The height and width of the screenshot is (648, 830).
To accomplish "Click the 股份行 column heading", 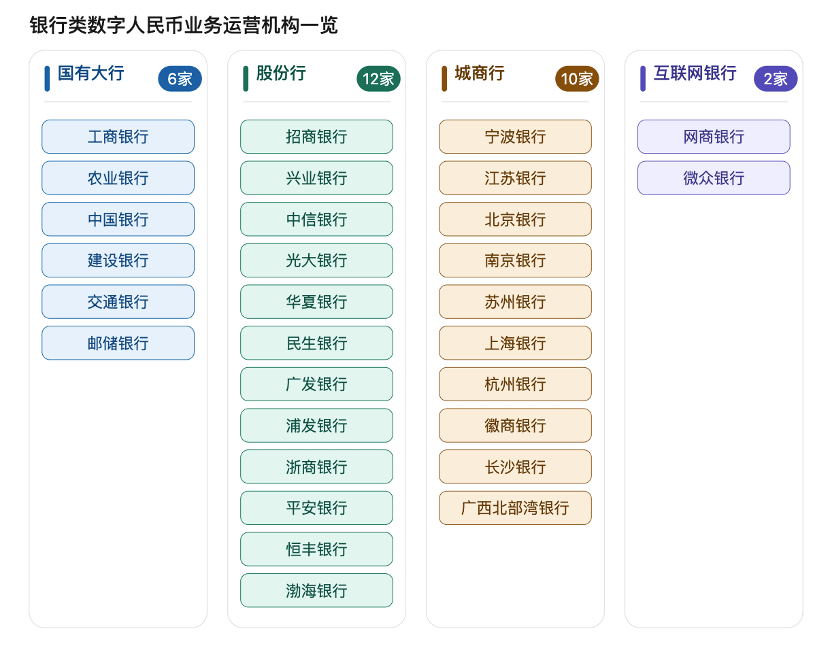I will click(x=281, y=73).
